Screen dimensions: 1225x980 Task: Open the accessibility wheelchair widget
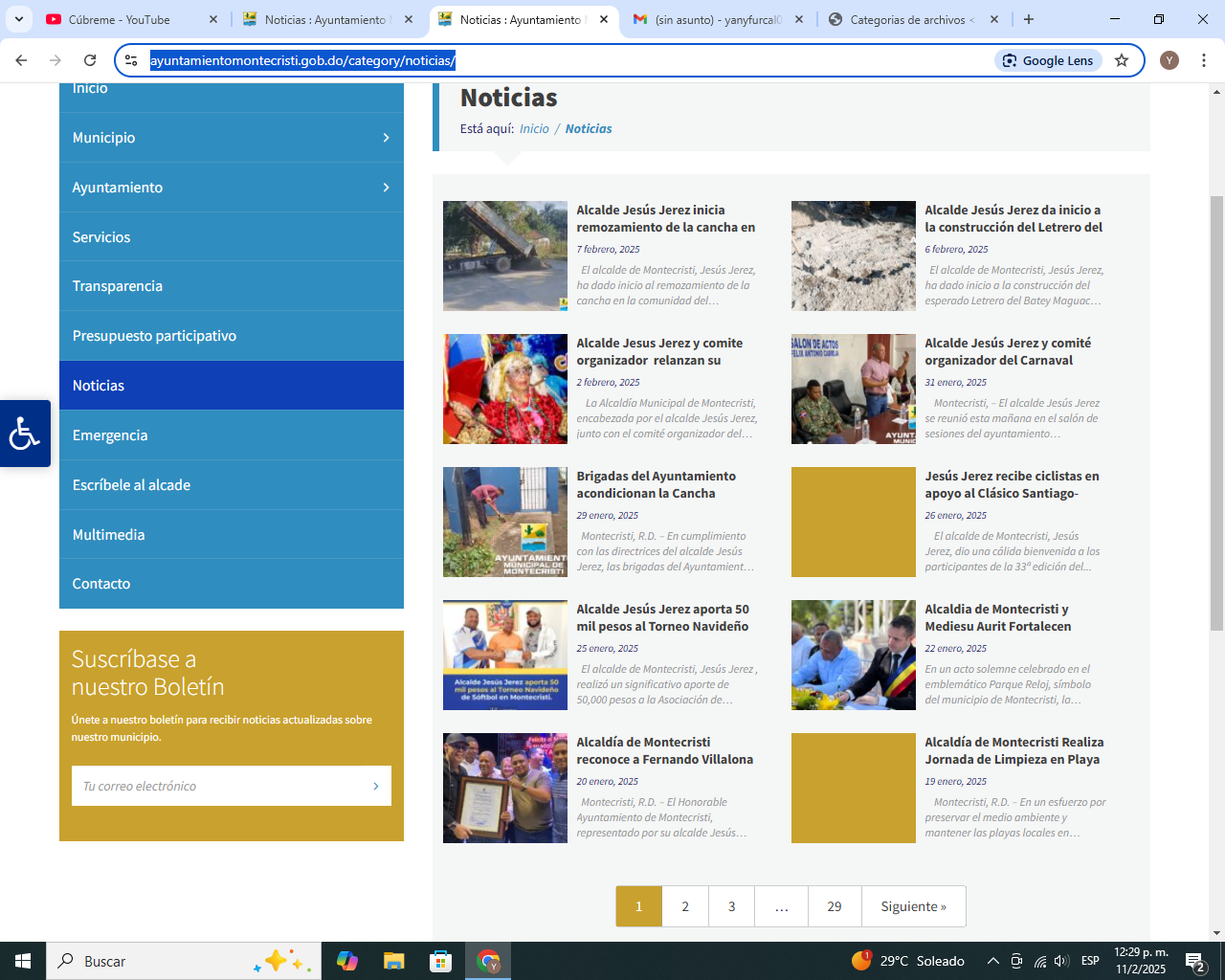point(25,434)
